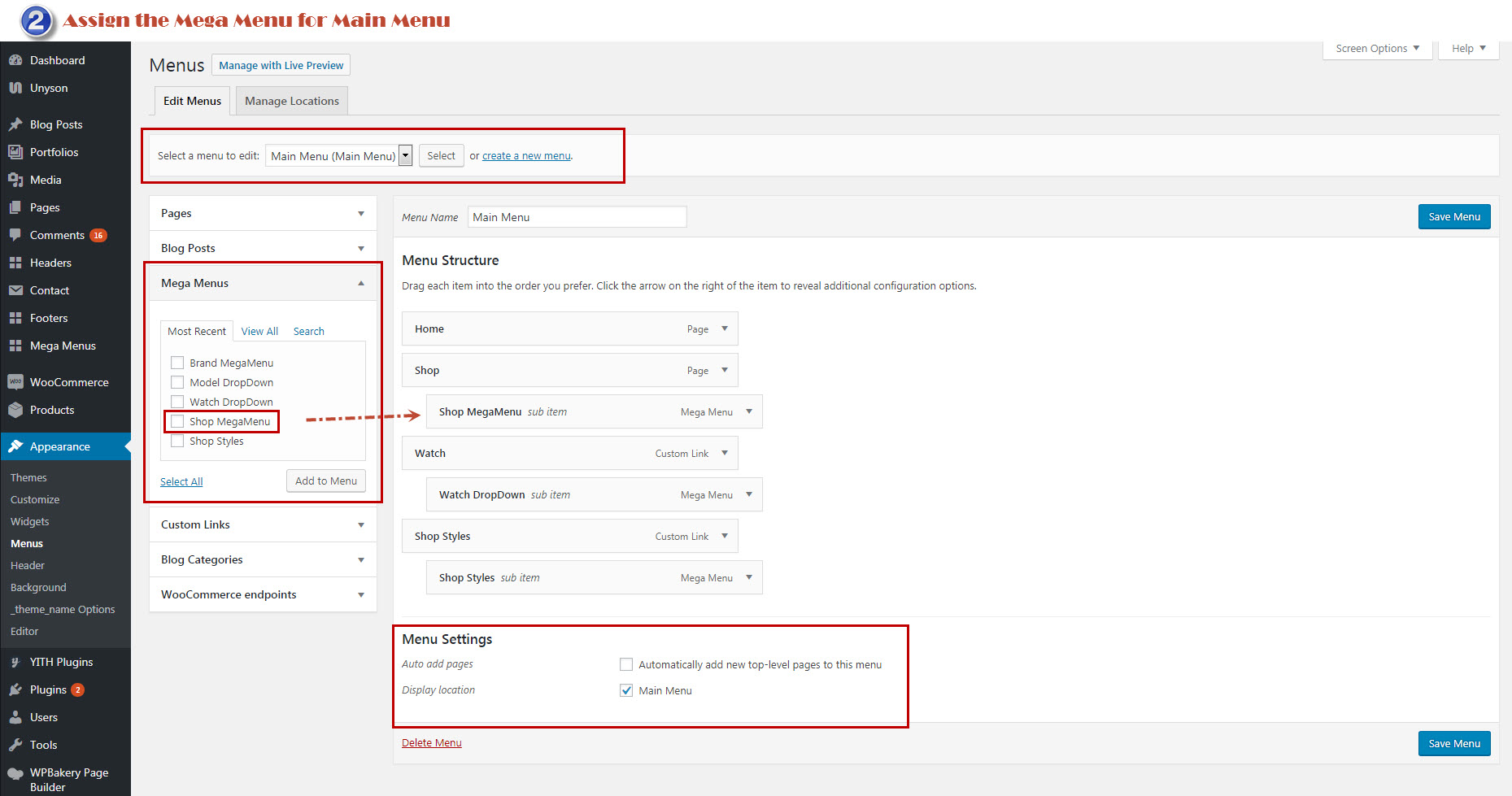
Task: Expand the Custom Links panel
Action: tap(360, 525)
